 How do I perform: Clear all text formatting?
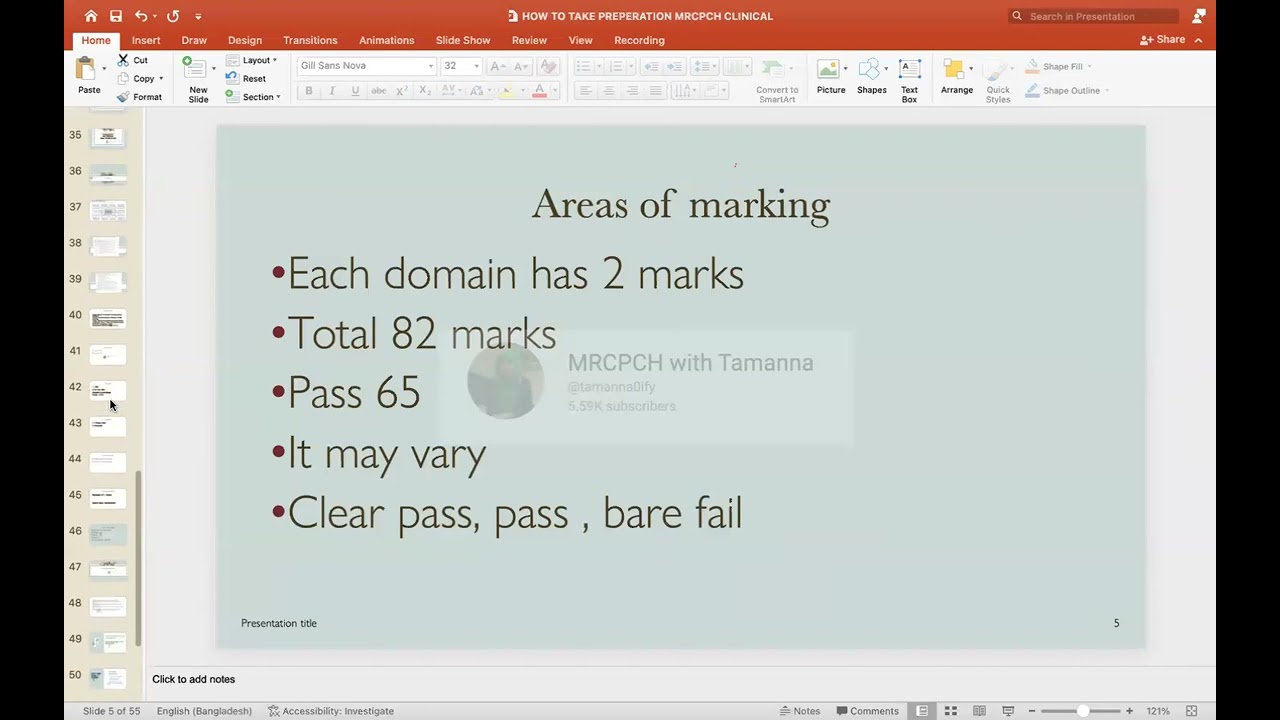pyautogui.click(x=548, y=66)
